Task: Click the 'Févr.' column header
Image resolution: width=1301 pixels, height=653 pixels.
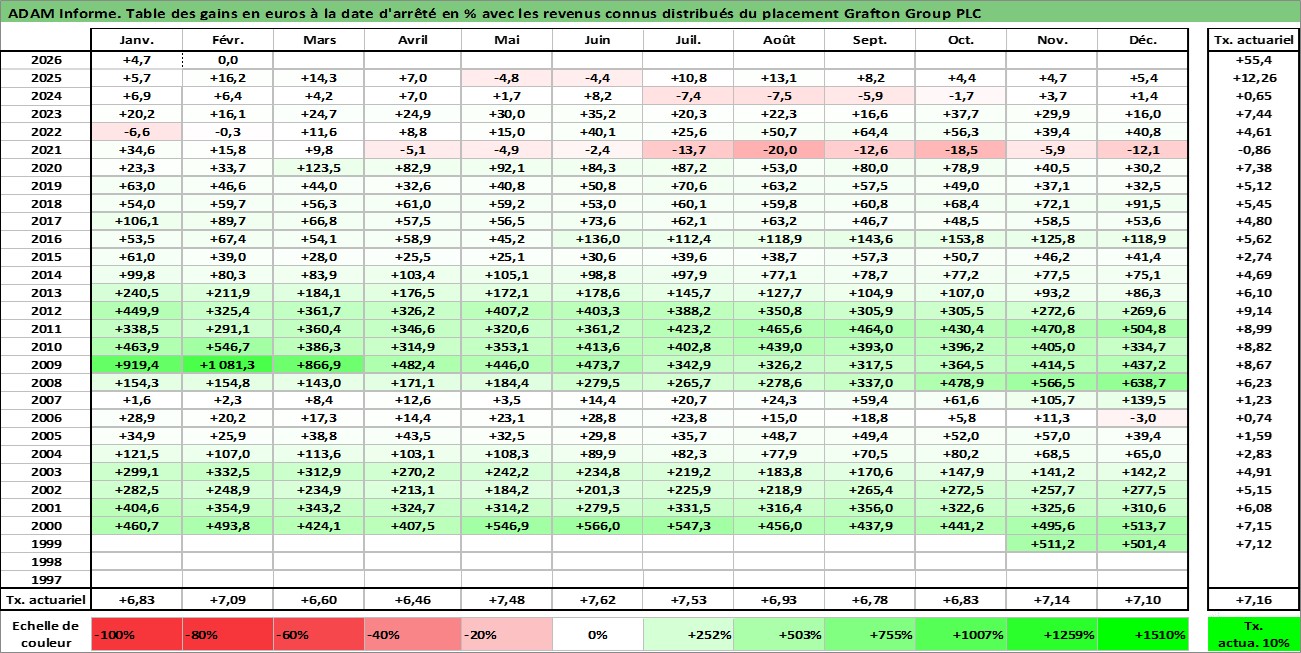Action: tap(228, 40)
